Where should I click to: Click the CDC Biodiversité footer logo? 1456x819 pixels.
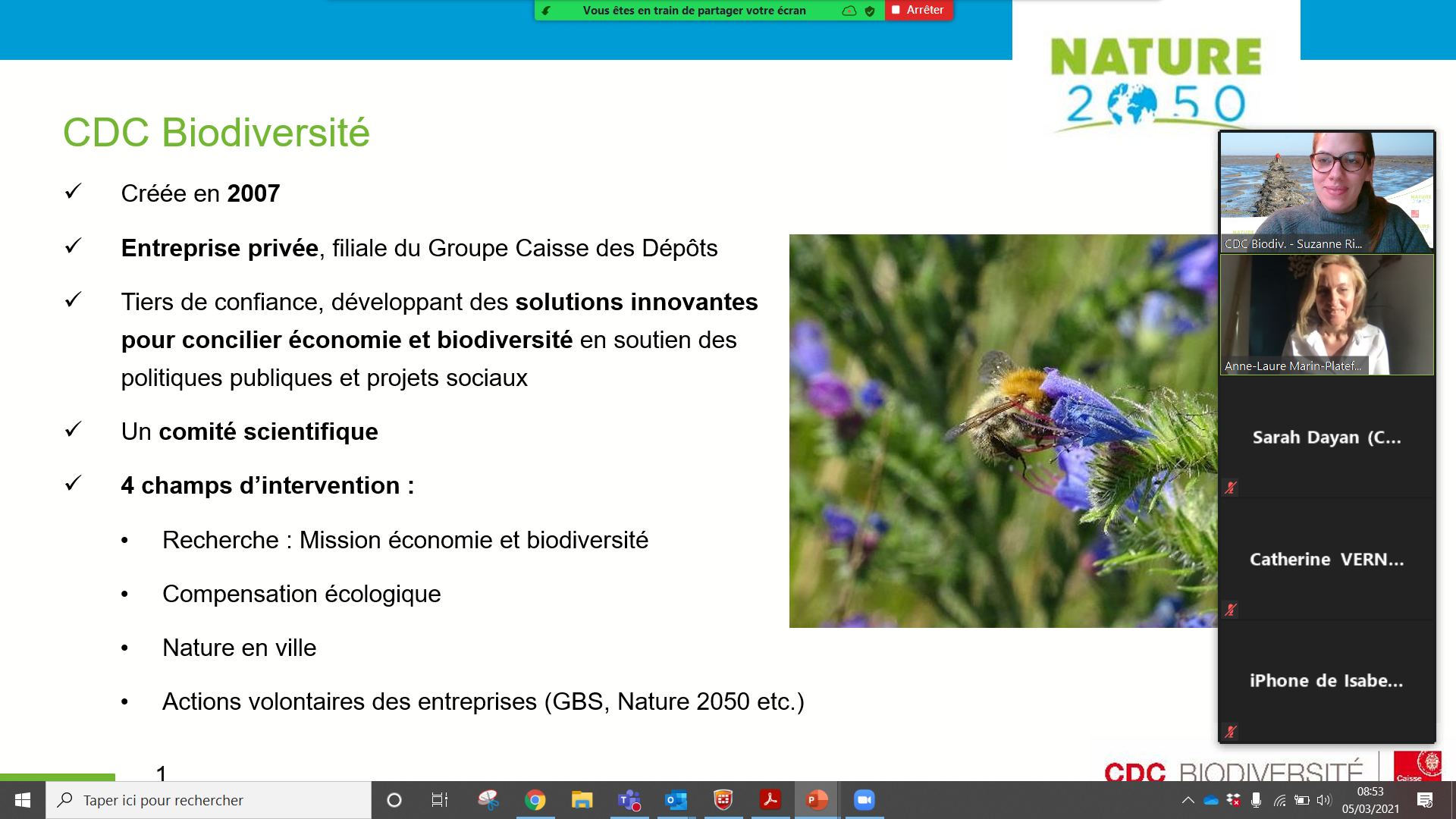tap(1272, 767)
